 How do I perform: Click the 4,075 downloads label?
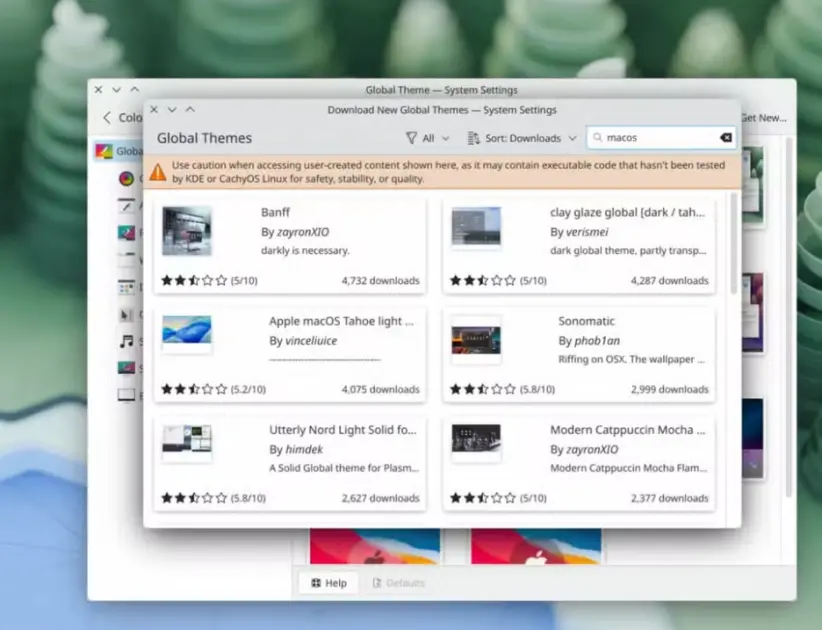click(x=381, y=389)
